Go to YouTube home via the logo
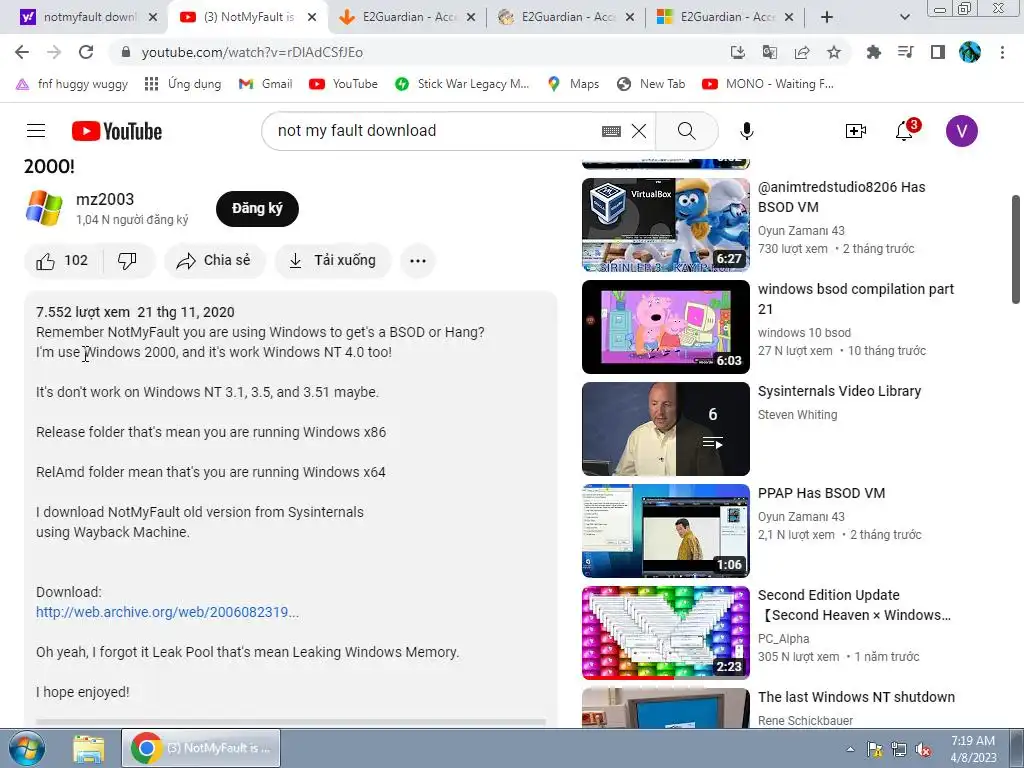 (x=117, y=131)
